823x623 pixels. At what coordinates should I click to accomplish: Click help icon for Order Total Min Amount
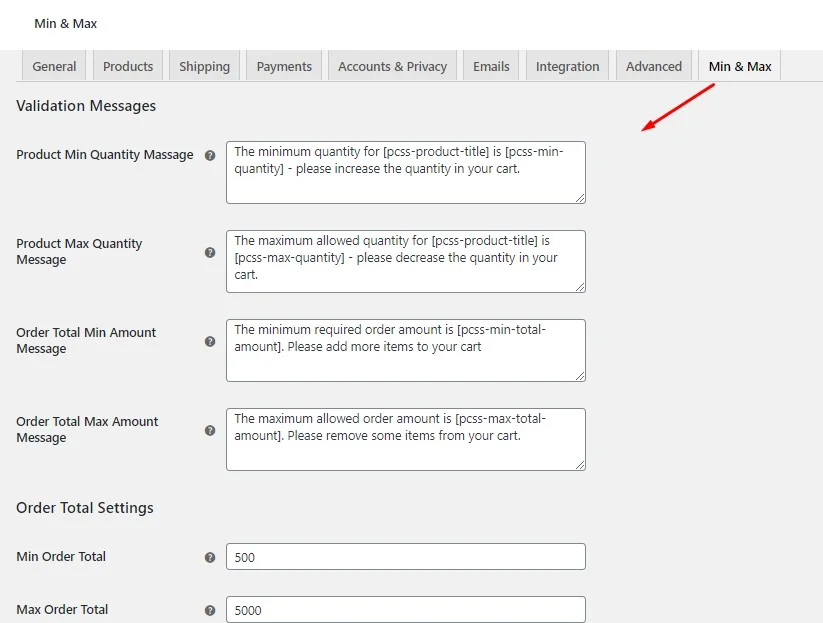pyautogui.click(x=210, y=342)
